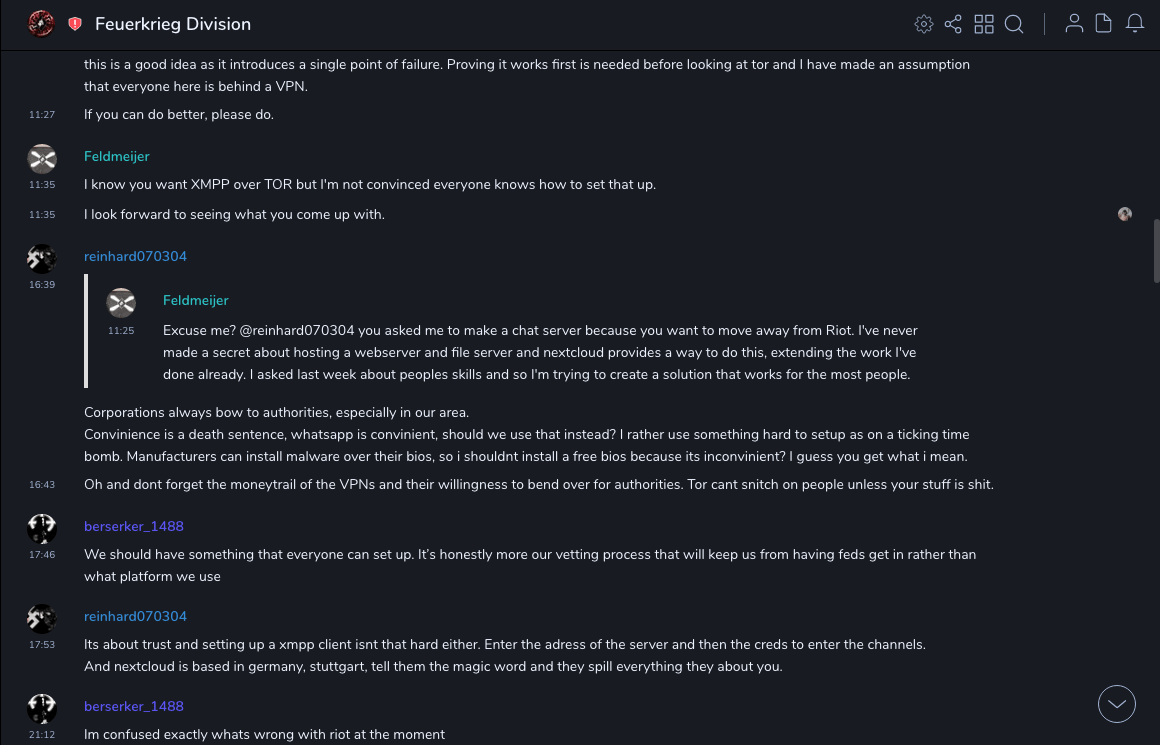Open the notifications bell icon
Viewport: 1160px width, 745px height.
pyautogui.click(x=1135, y=24)
